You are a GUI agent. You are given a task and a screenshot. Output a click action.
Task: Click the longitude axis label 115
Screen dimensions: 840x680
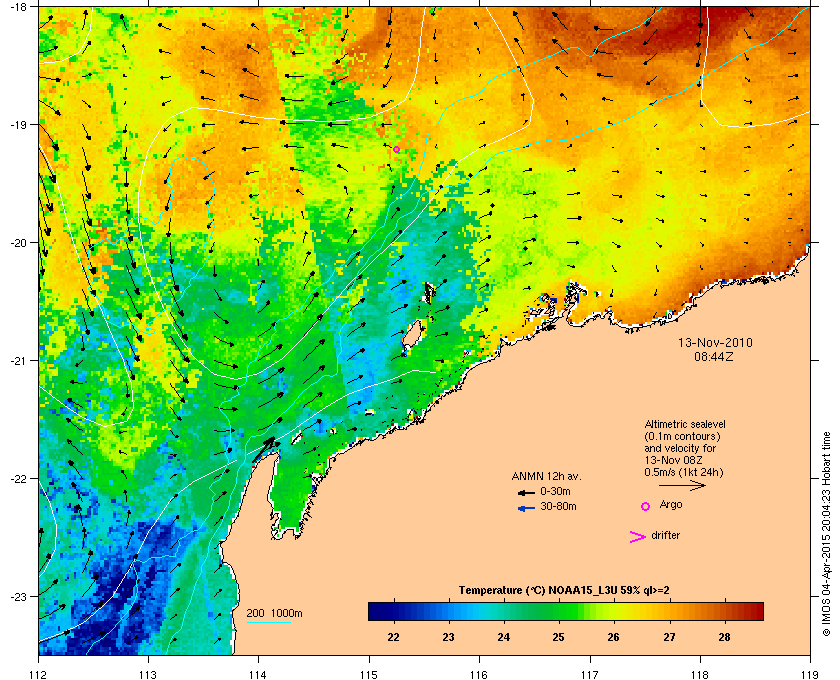[369, 674]
